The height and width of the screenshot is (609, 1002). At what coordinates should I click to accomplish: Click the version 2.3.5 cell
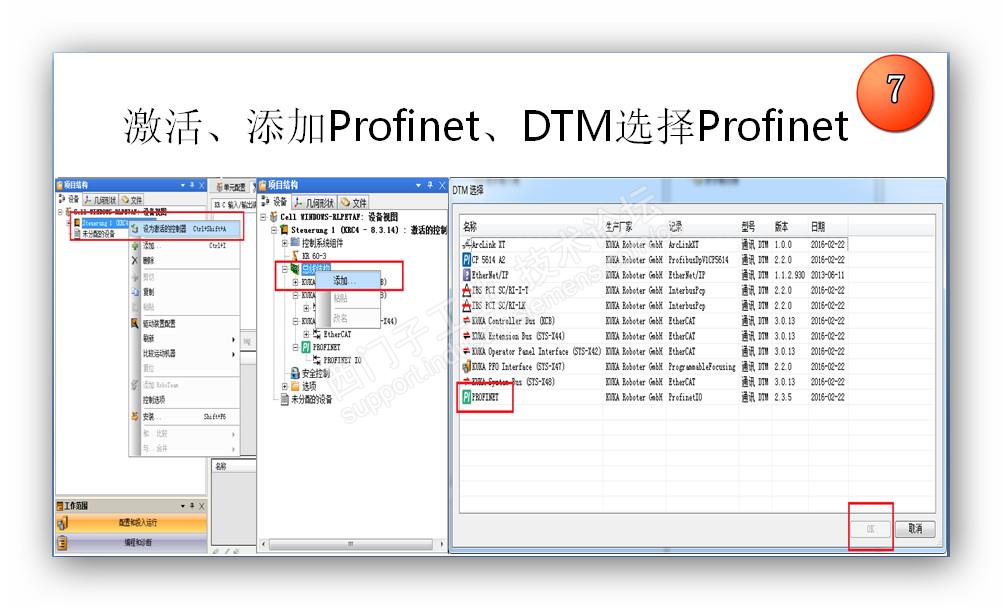coord(783,397)
